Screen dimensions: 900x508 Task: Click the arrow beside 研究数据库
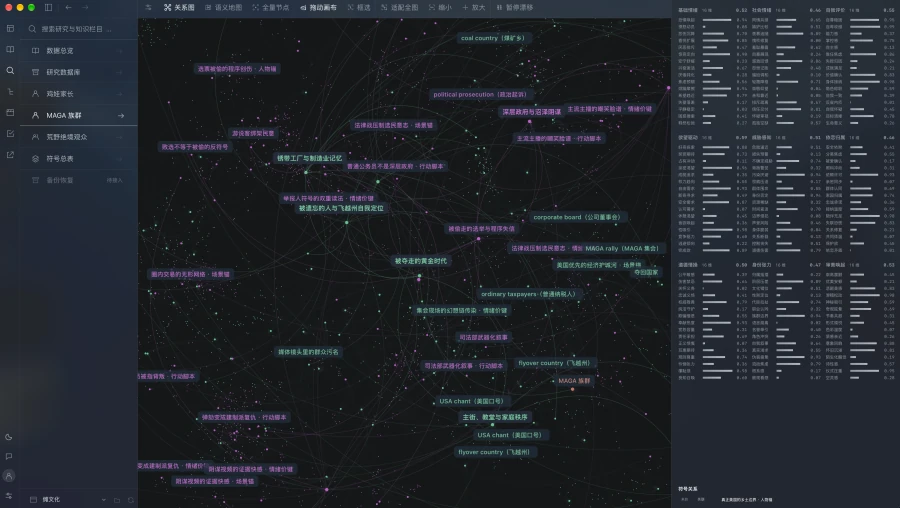(121, 72)
